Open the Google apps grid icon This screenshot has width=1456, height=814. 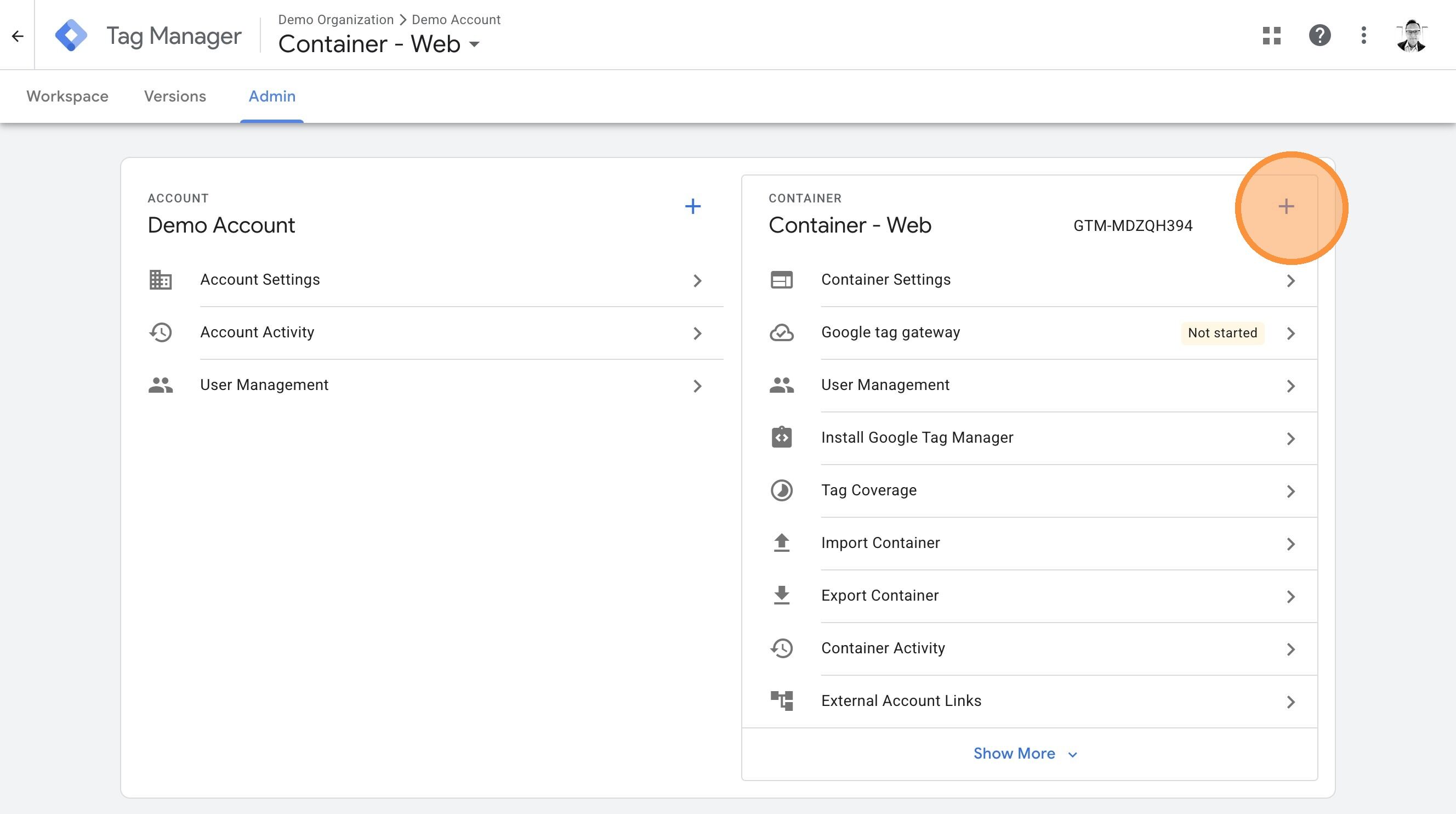(1272, 36)
